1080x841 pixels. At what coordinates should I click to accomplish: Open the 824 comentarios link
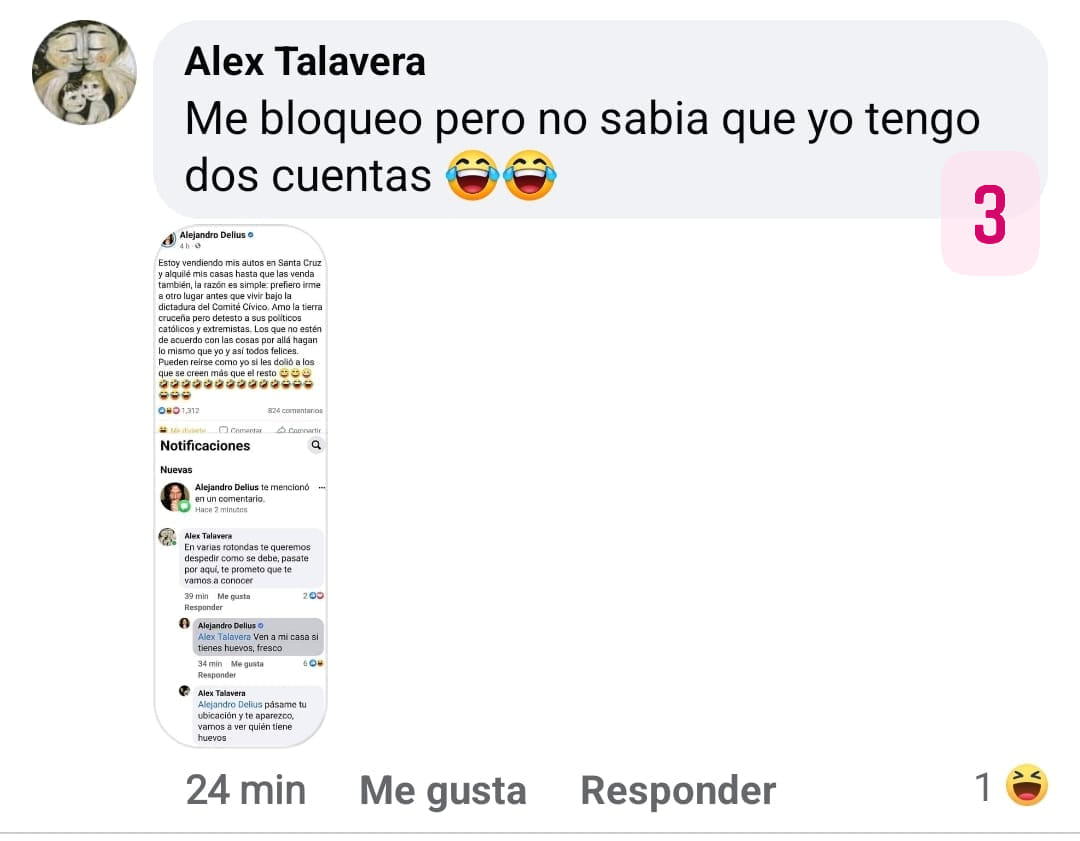coord(295,411)
